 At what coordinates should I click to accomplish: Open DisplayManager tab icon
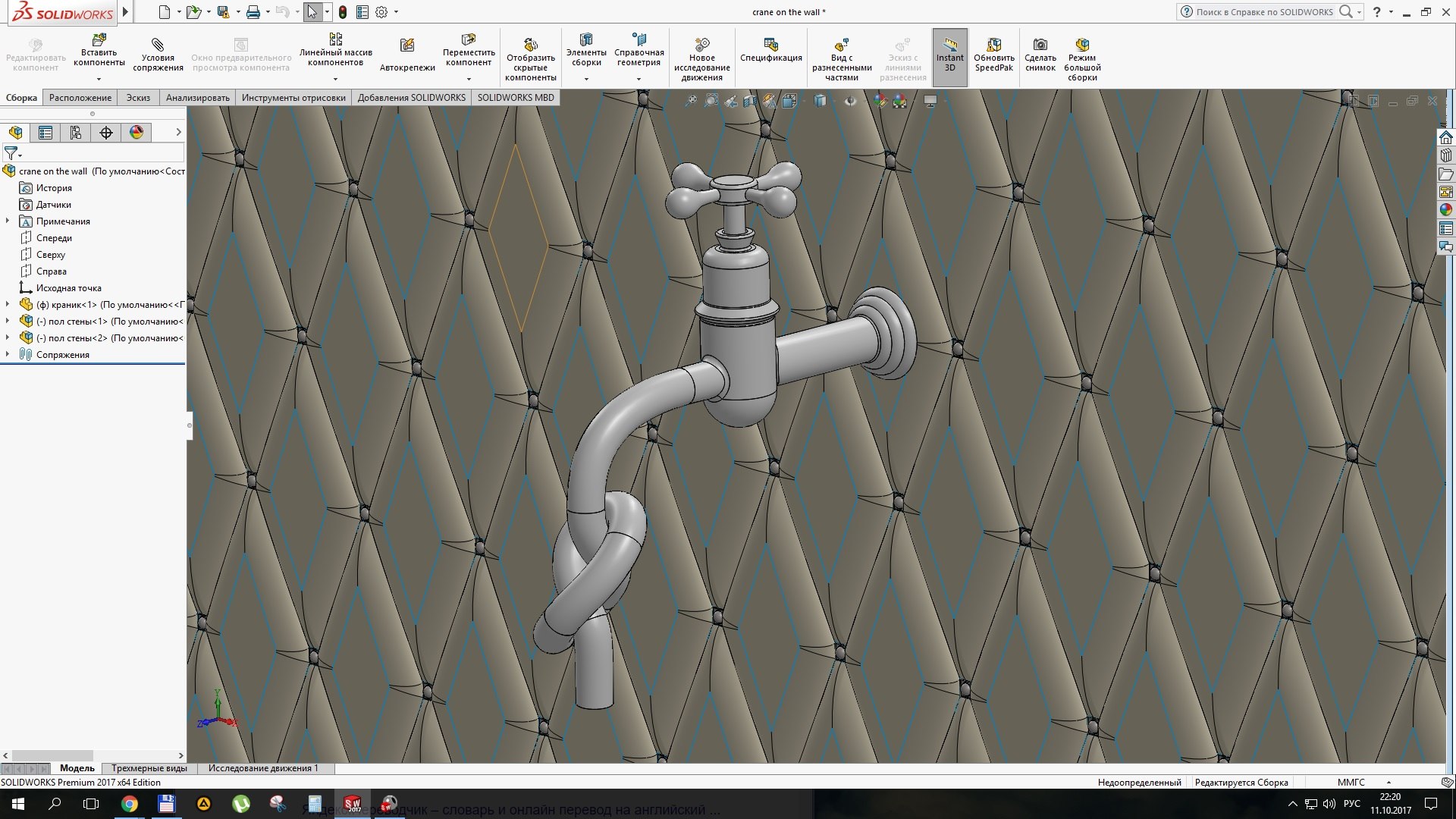coord(136,133)
